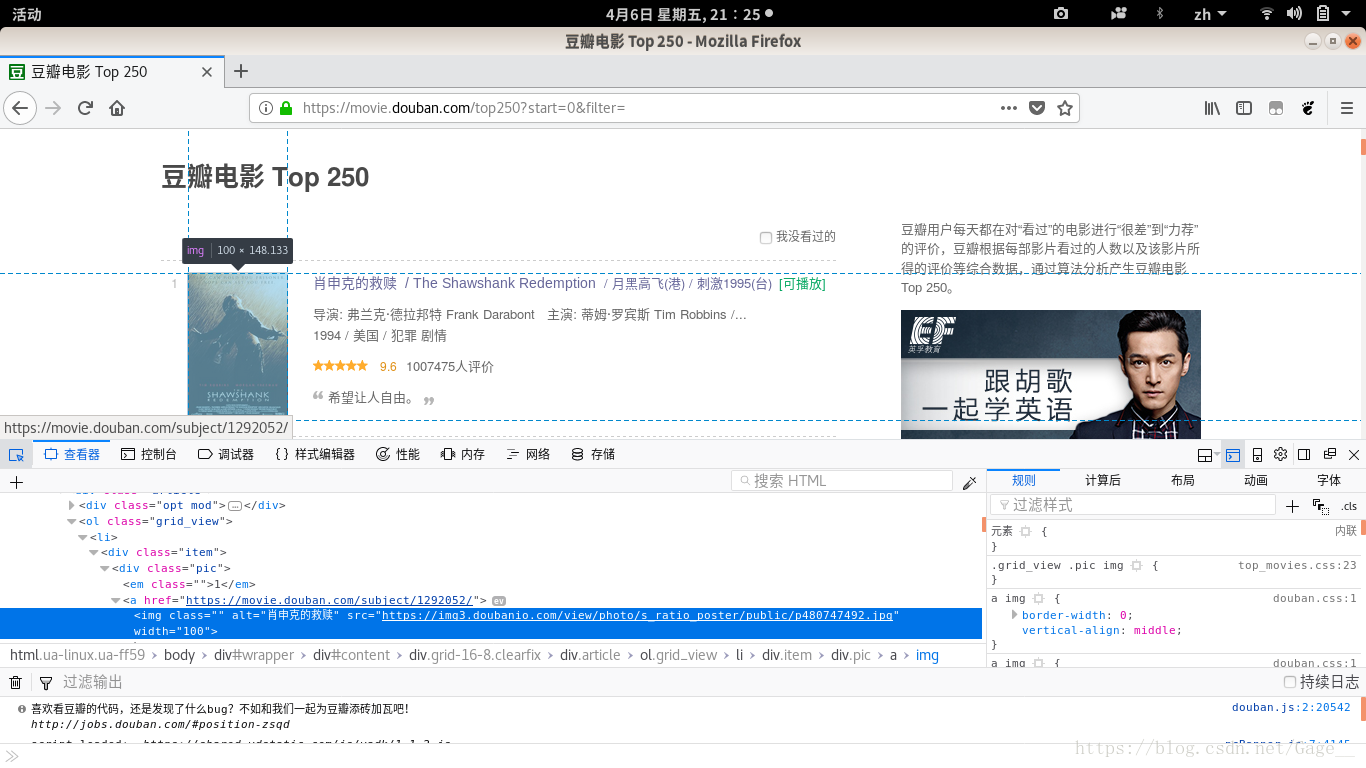Close the developer tools panel

[x=1354, y=455]
